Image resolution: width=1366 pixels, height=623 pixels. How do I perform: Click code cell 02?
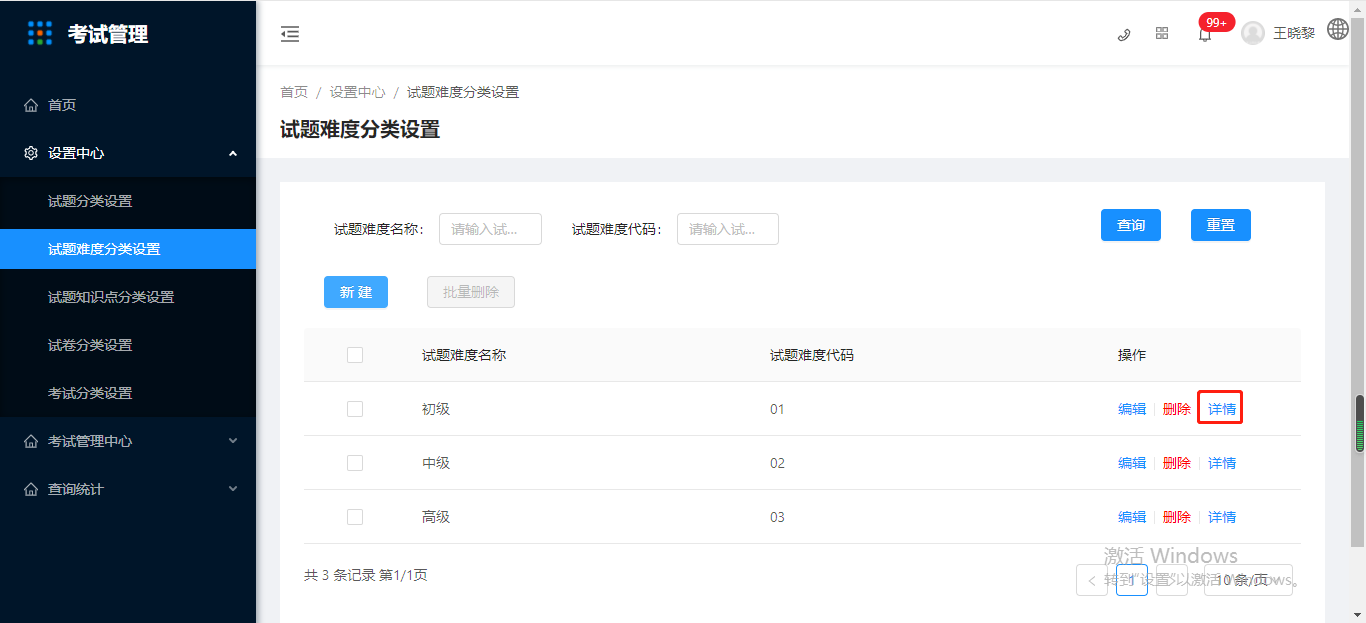[778, 463]
